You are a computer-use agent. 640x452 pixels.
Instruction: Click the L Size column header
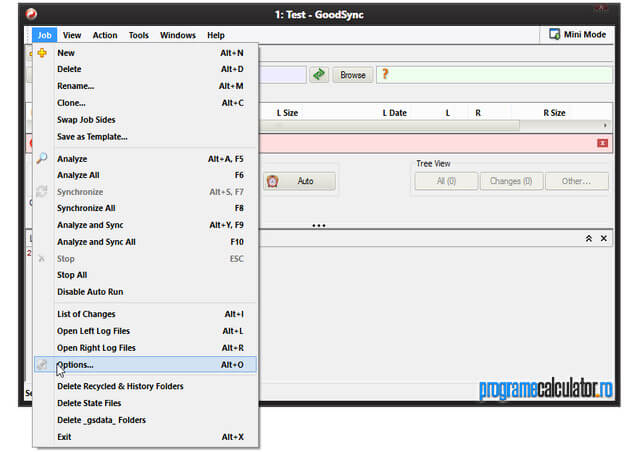coord(287,113)
